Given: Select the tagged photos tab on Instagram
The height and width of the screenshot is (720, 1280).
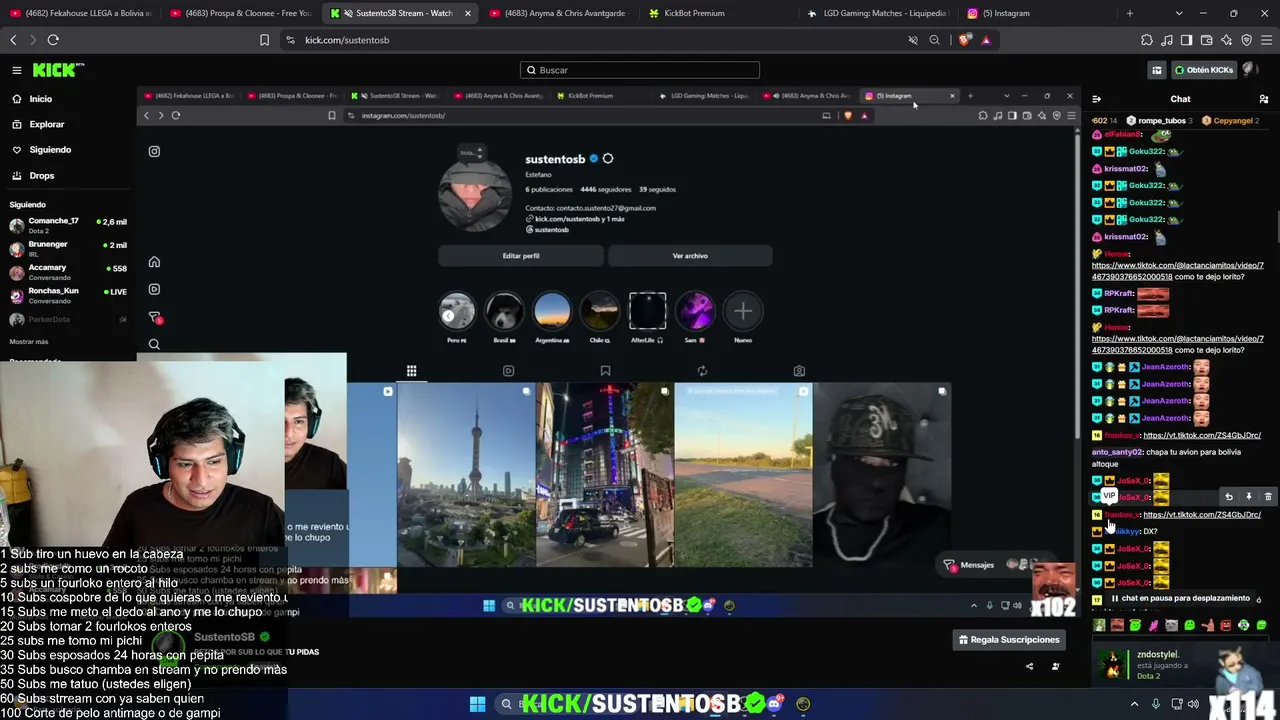Looking at the screenshot, I should [x=799, y=371].
